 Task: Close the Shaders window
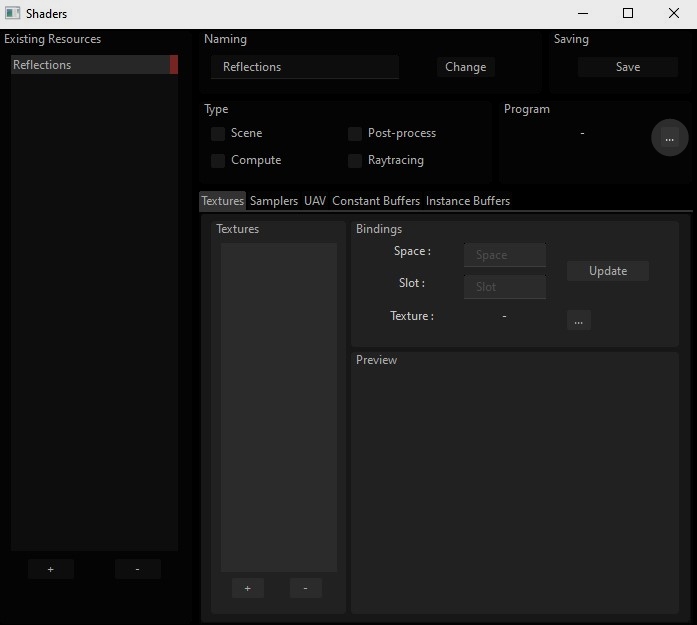(x=674, y=13)
